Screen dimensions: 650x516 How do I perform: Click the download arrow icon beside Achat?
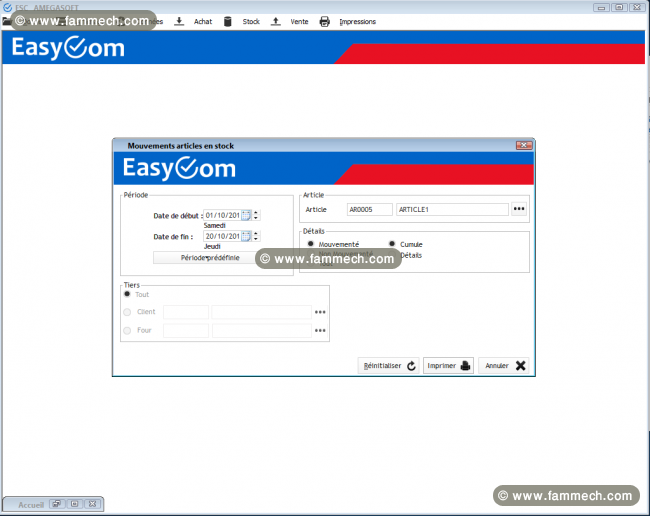pyautogui.click(x=179, y=22)
